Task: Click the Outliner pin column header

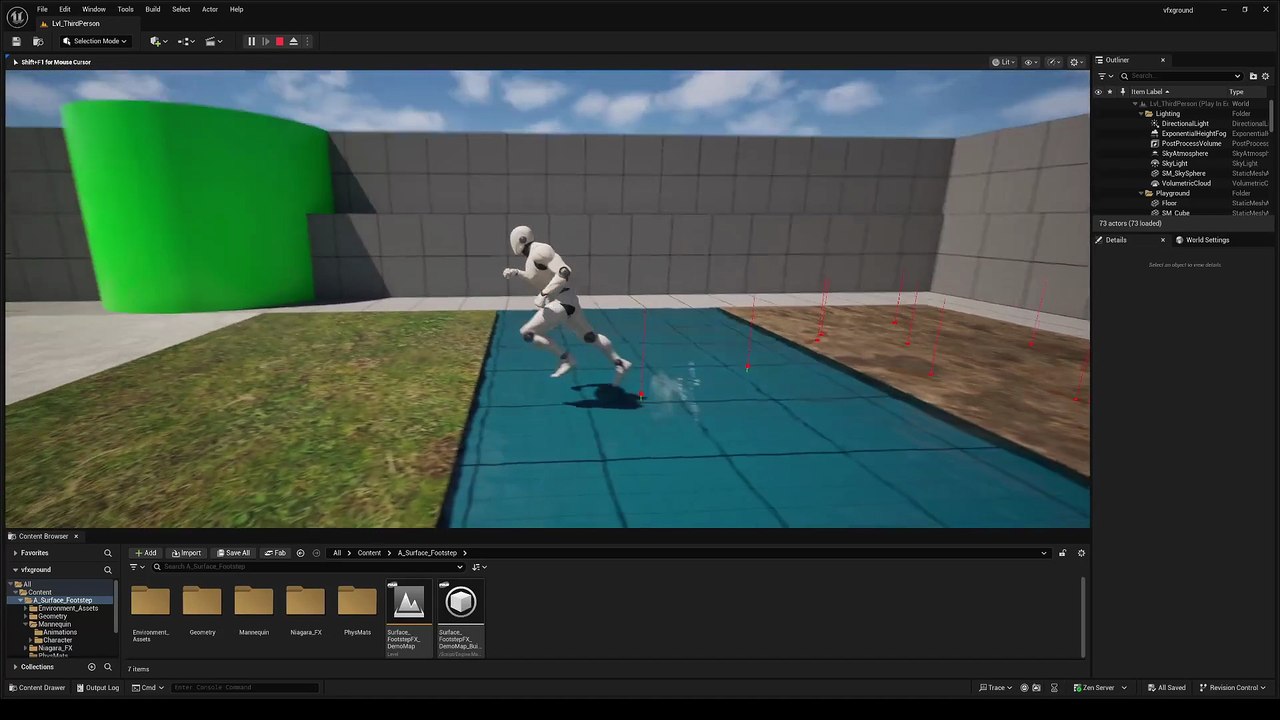Action: click(x=1122, y=92)
